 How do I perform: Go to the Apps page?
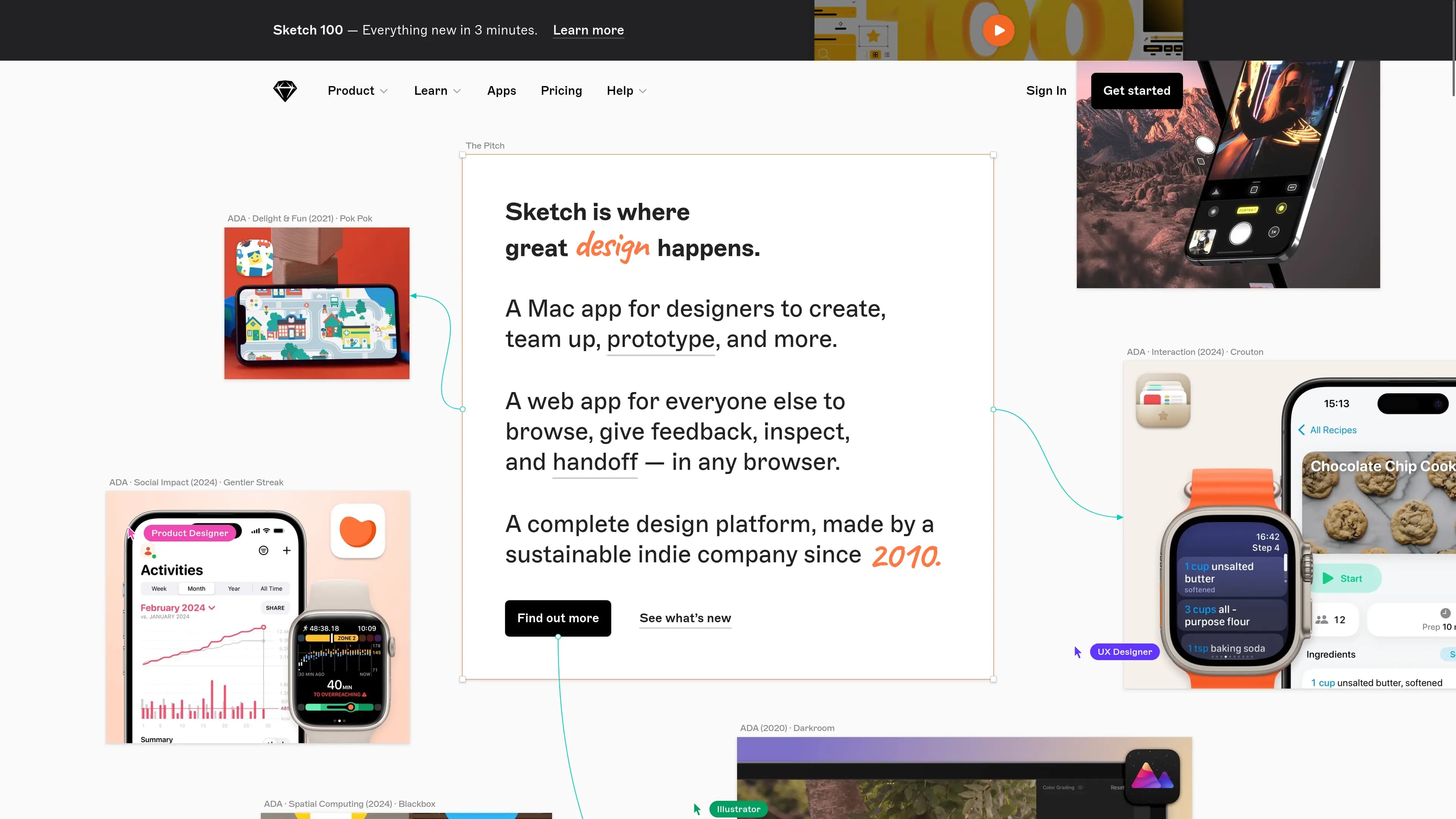501,91
